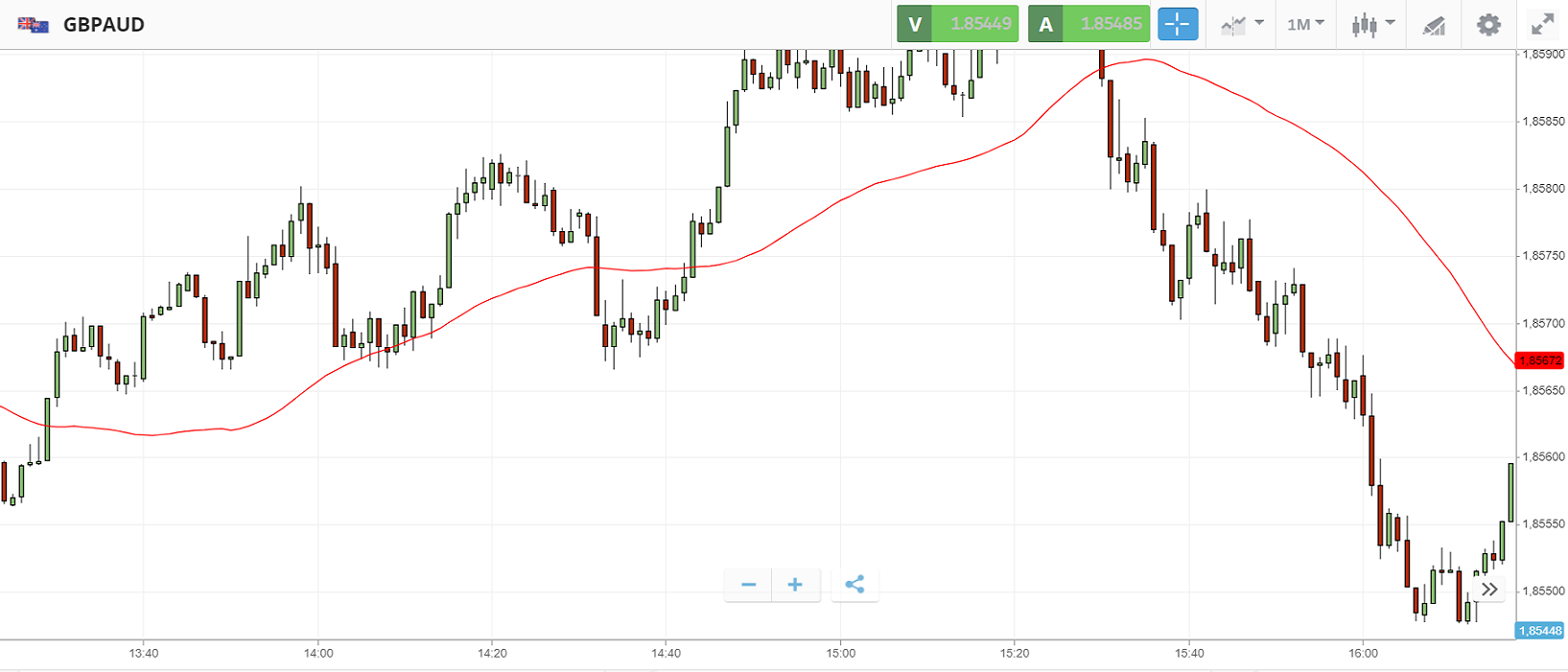The image size is (1568, 672).
Task: Click the 1.85800 price axis label
Action: click(x=1542, y=189)
